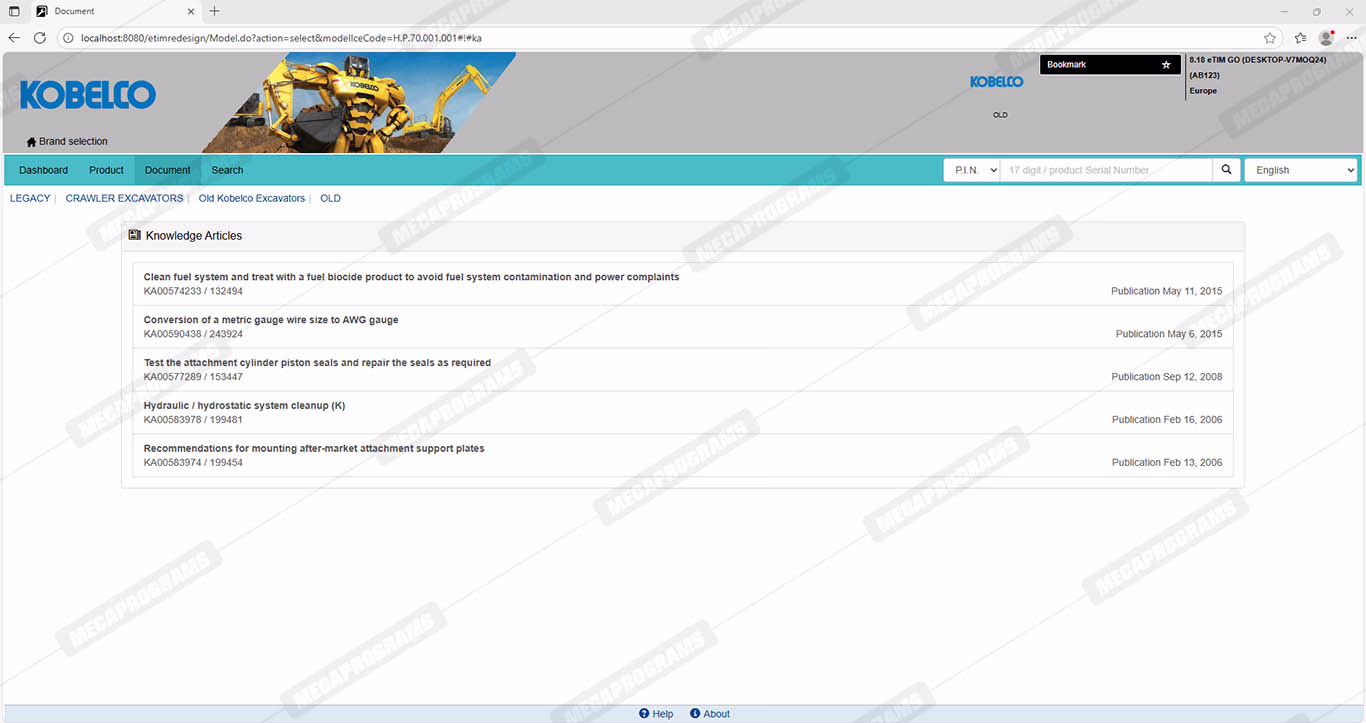The width and height of the screenshot is (1366, 723).
Task: Click the Help question mark icon
Action: [x=645, y=714]
